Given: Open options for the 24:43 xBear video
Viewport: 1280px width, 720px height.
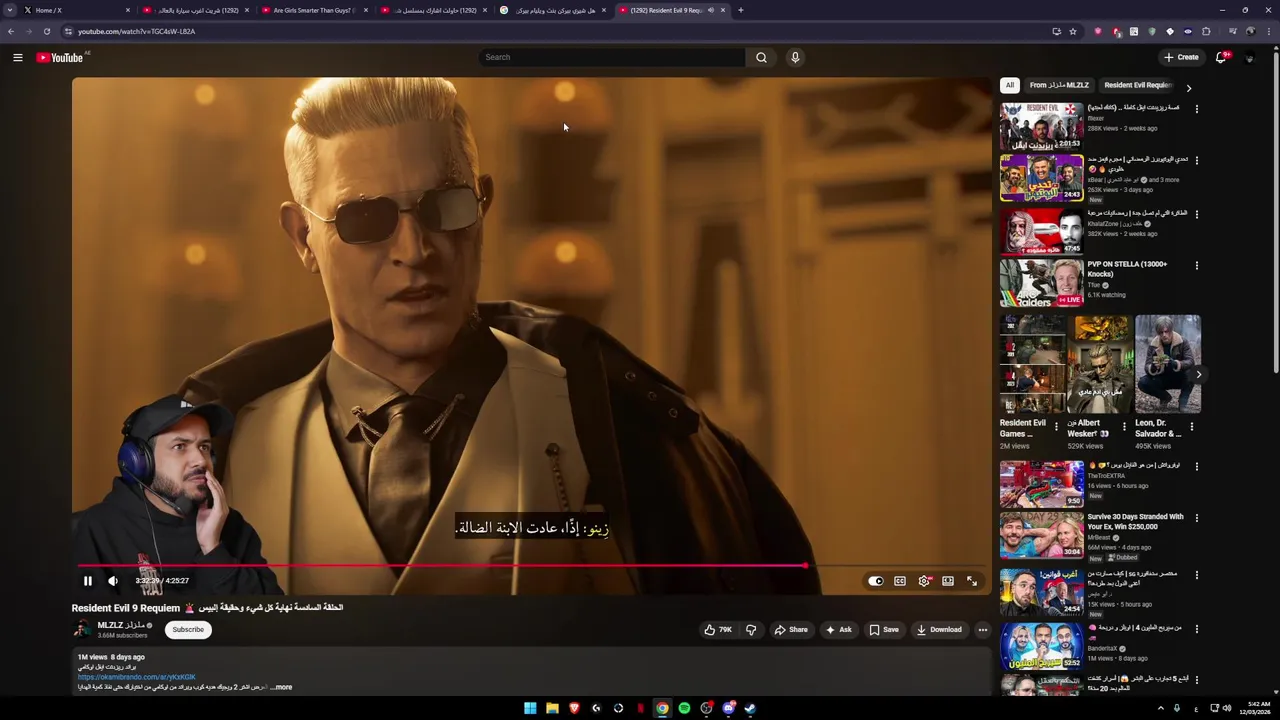Looking at the screenshot, I should click(1197, 160).
